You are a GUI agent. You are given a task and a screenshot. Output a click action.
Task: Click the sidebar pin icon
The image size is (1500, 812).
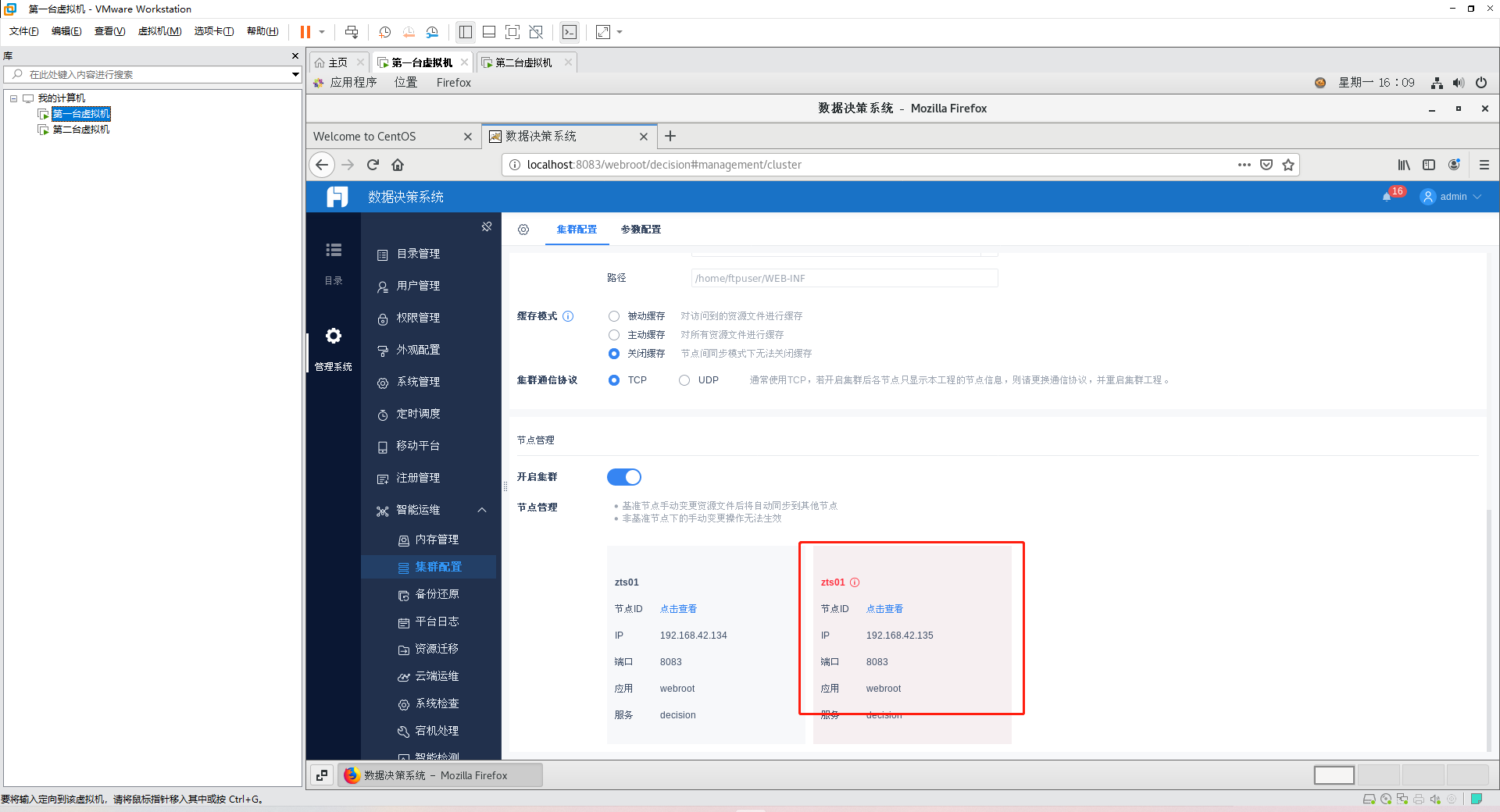[x=487, y=226]
